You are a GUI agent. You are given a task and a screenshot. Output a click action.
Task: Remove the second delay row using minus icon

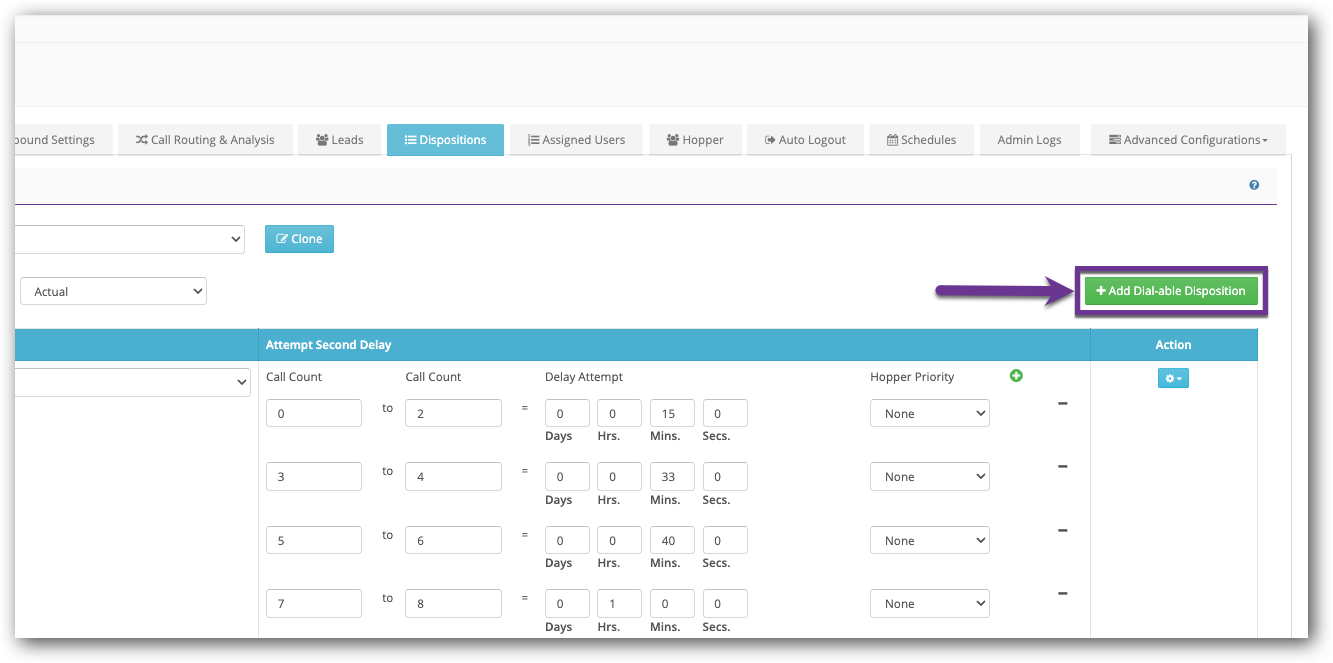tap(1062, 466)
